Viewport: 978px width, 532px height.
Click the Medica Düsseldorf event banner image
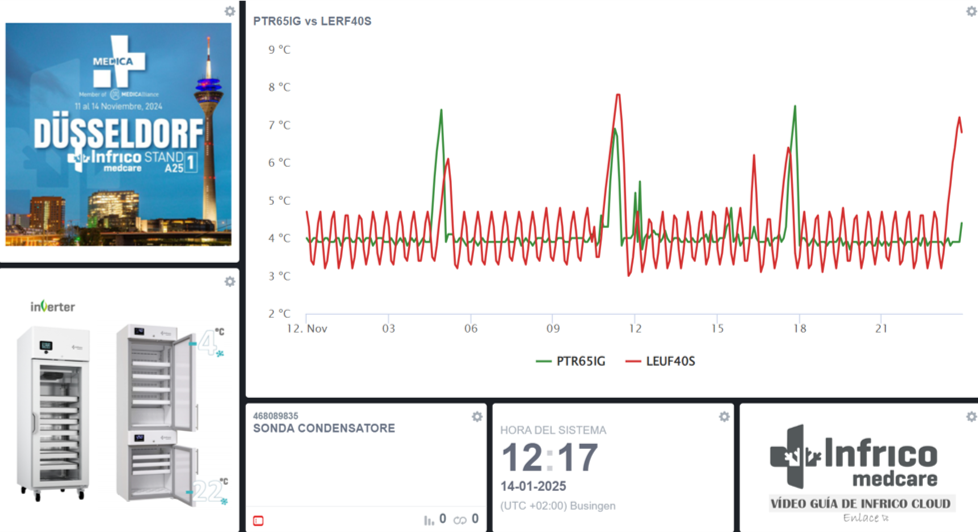click(119, 134)
